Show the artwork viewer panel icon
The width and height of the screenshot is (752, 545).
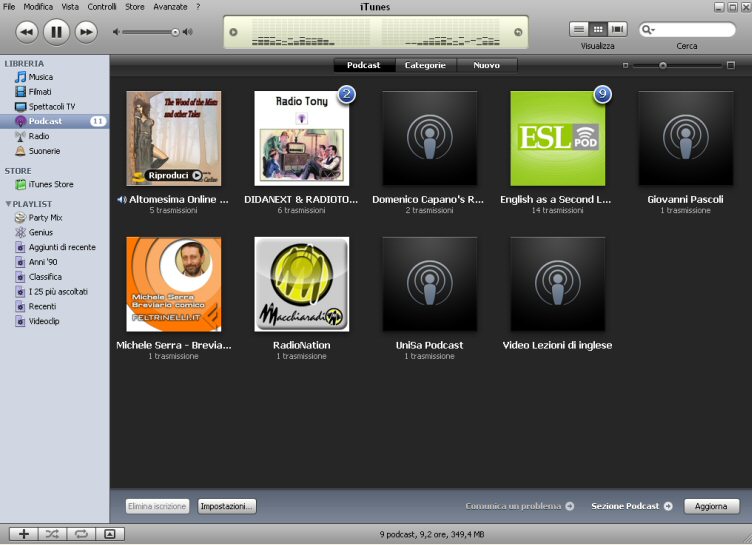(110, 534)
